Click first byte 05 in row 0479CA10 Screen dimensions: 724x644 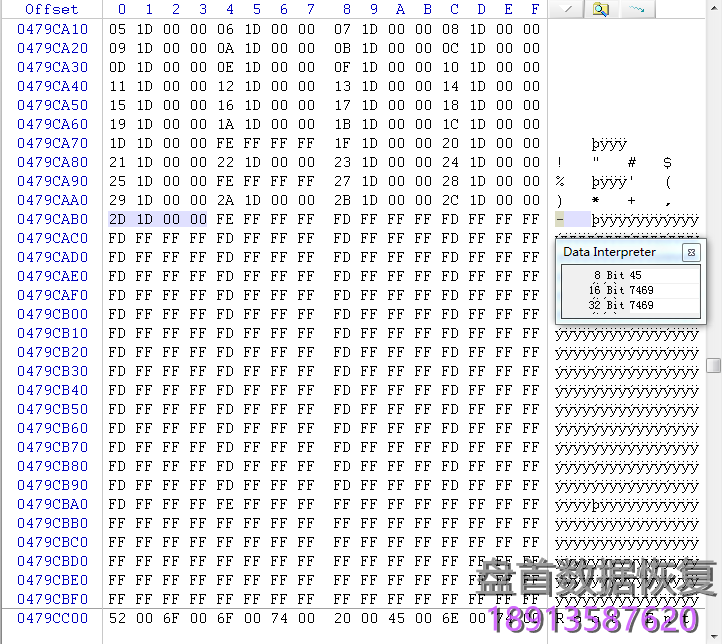(x=118, y=29)
